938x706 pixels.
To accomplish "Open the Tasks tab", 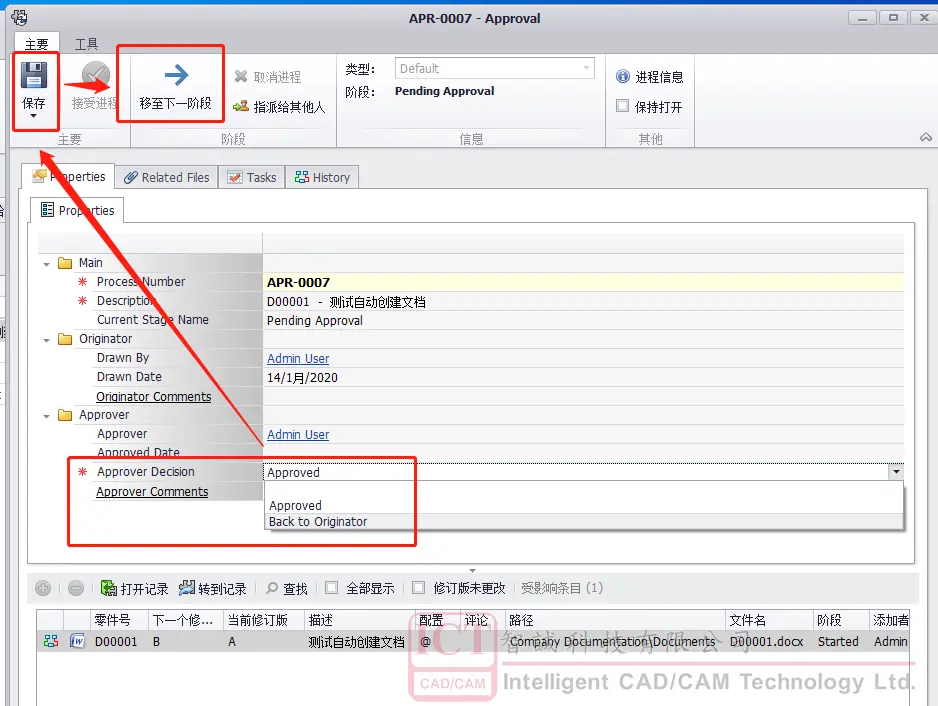I will [x=252, y=177].
